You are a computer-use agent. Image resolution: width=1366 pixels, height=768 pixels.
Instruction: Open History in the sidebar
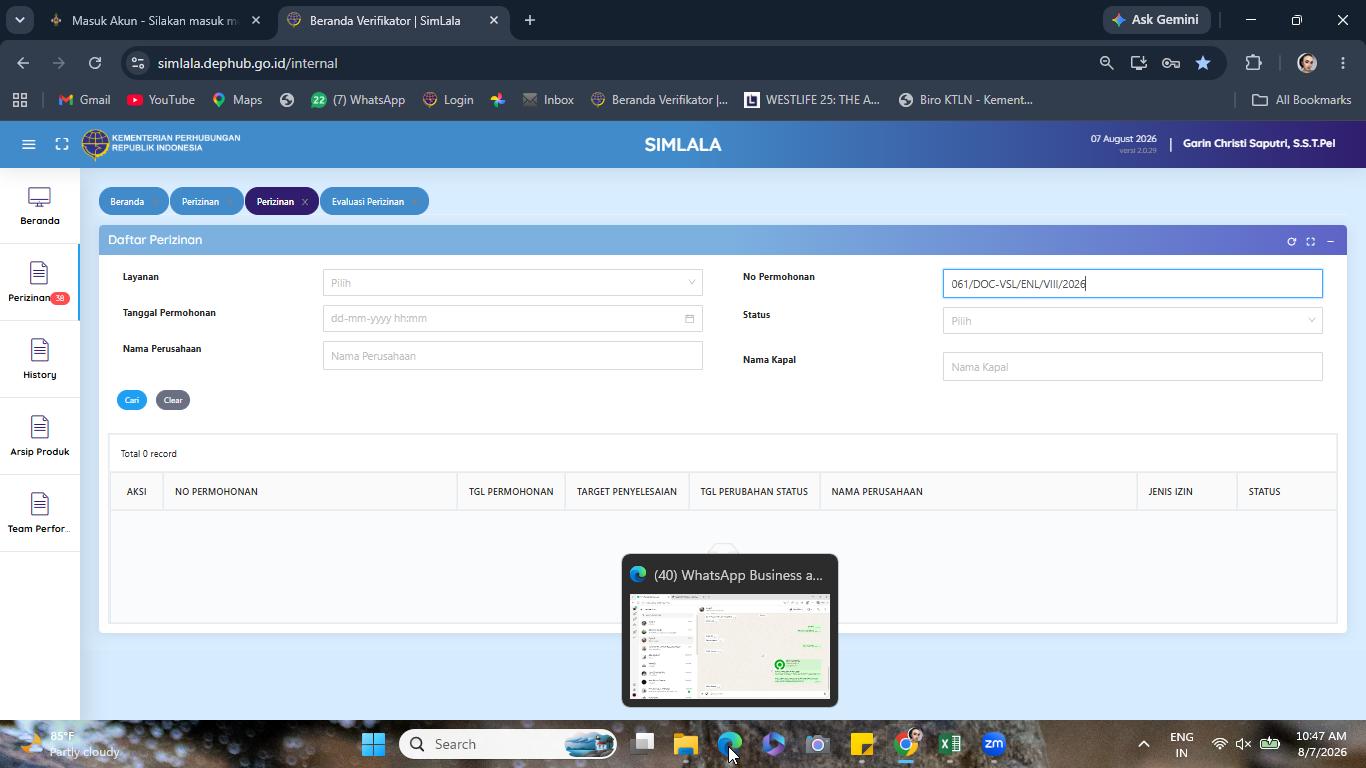pyautogui.click(x=40, y=360)
